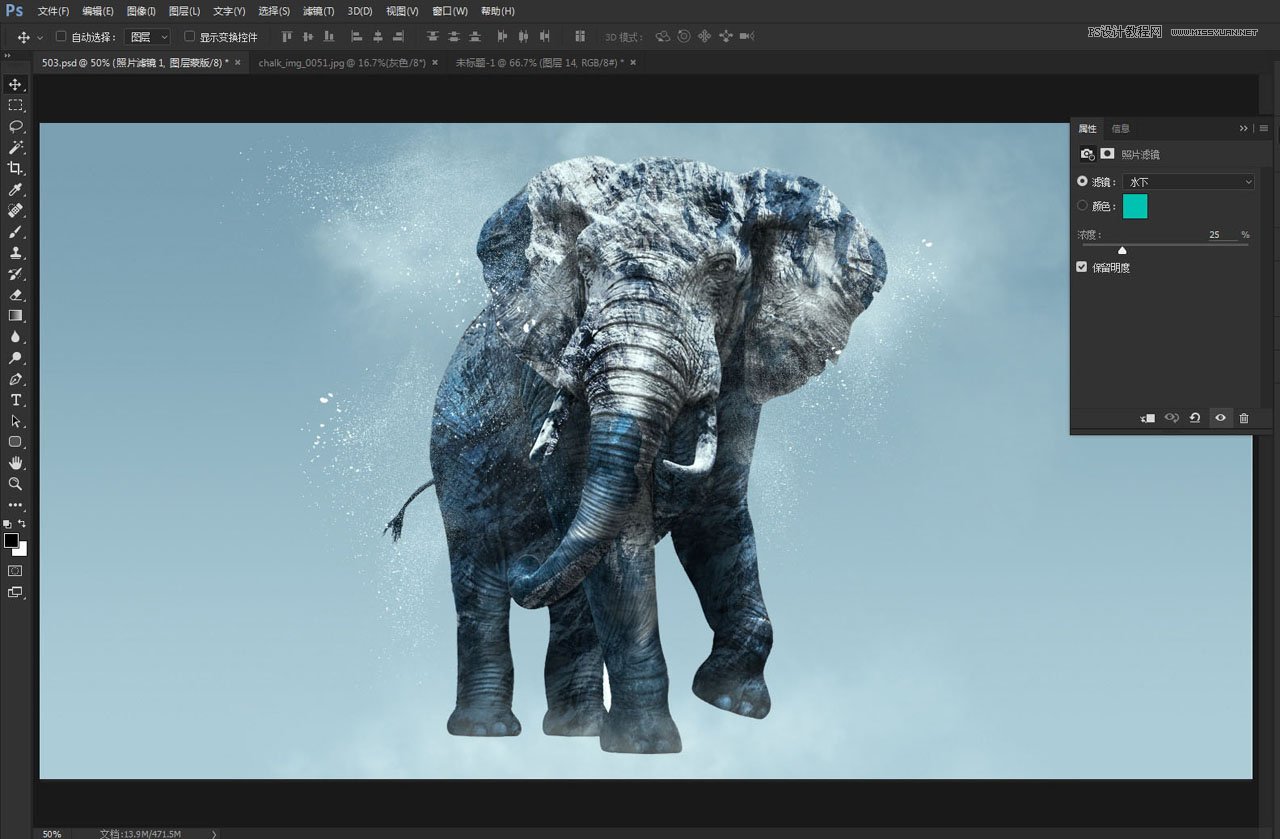Enable the Auto-Select checkbox
Screen dimensions: 1280x839
[x=61, y=37]
